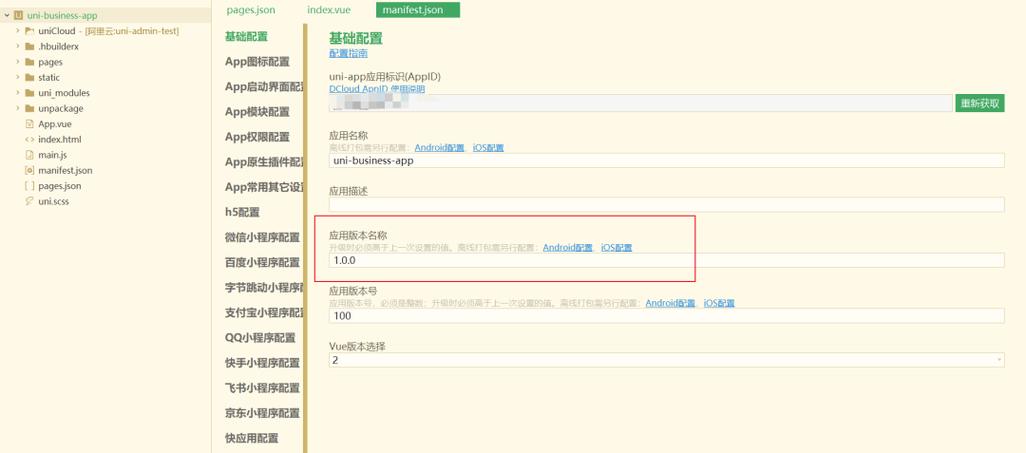Click the static folder icon
Image resolution: width=1026 pixels, height=453 pixels.
29,77
